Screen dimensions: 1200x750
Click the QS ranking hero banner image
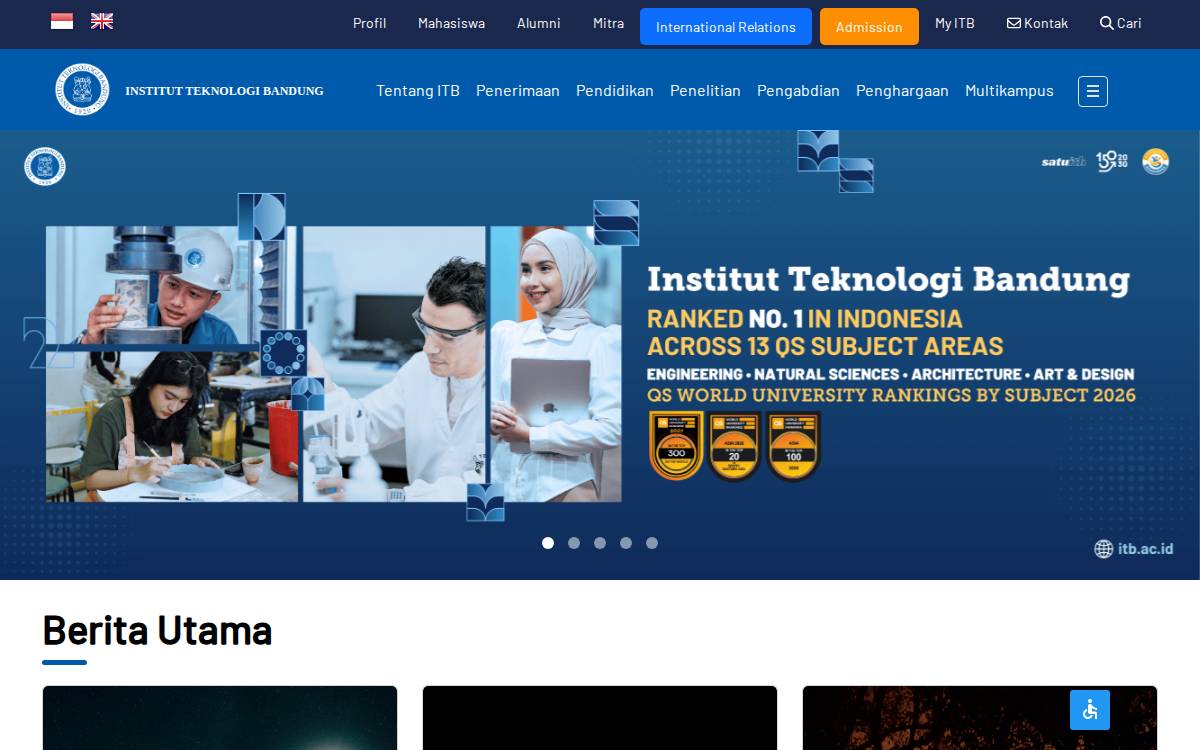pos(600,355)
